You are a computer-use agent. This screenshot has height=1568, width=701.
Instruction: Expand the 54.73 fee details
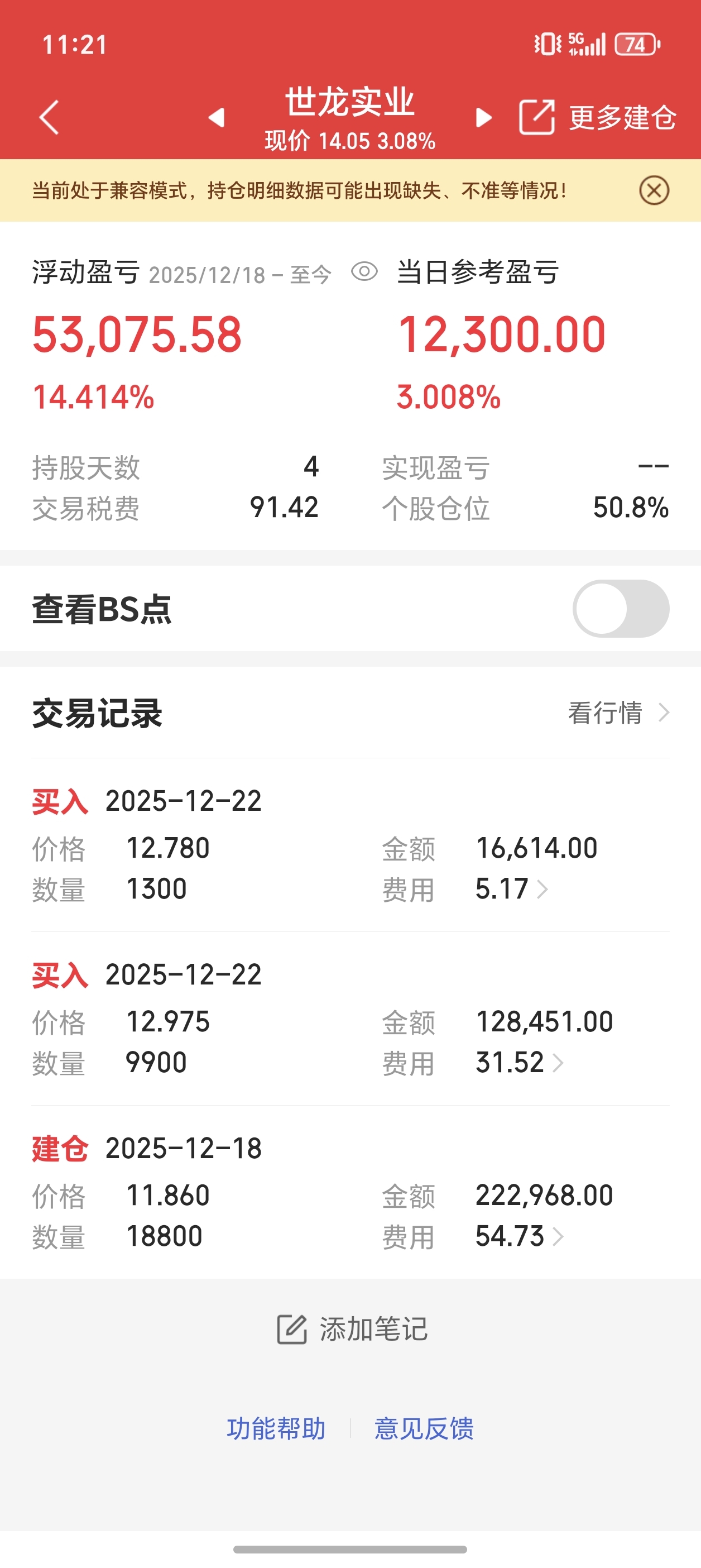558,1236
